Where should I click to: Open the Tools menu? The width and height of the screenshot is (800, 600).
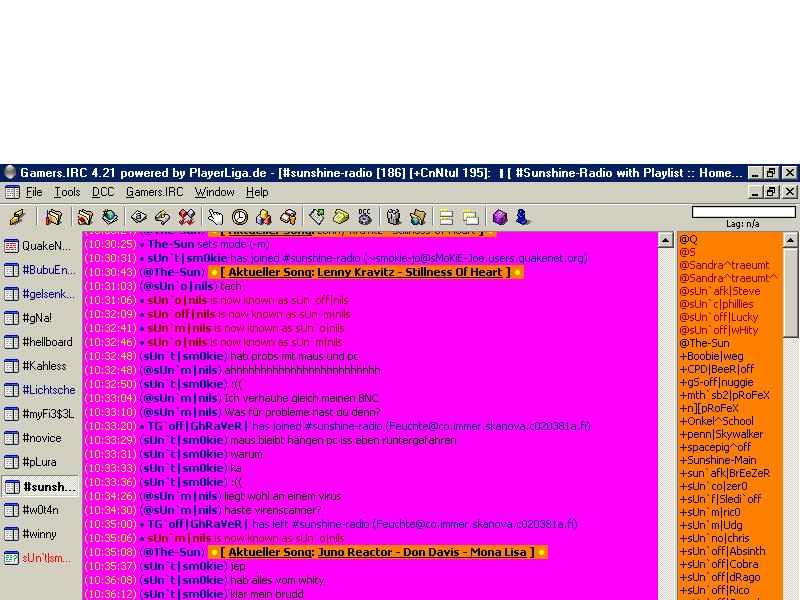(x=67, y=192)
